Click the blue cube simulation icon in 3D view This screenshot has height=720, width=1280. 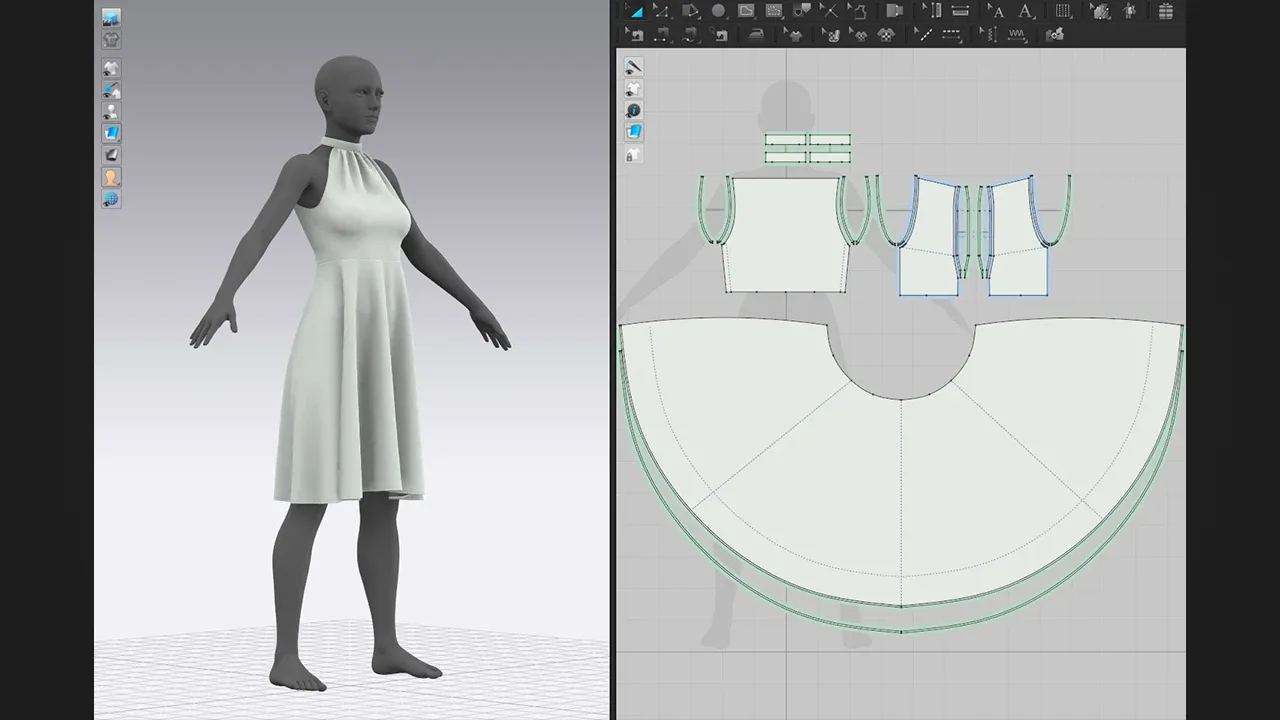111,17
